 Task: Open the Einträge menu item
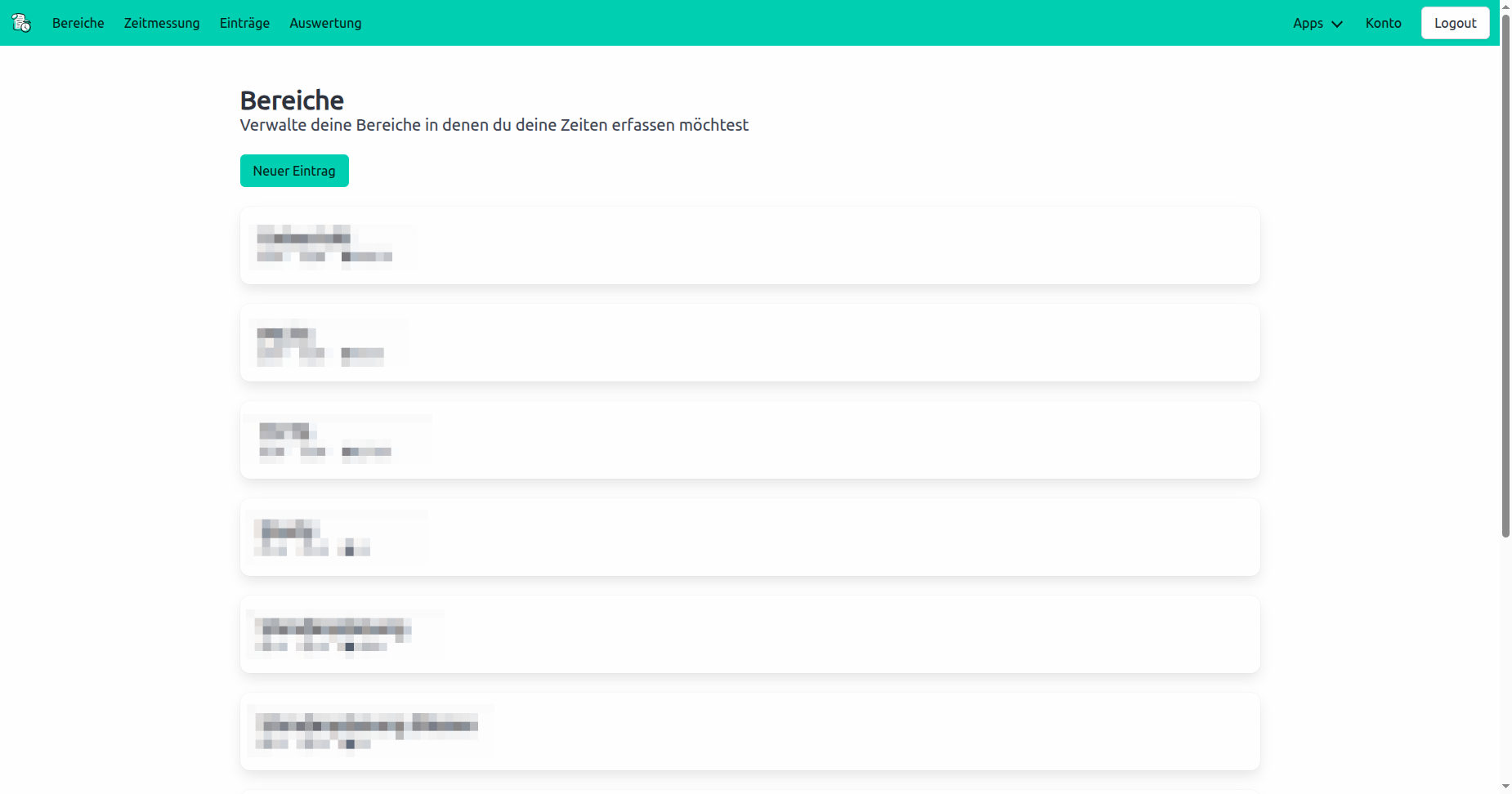[x=244, y=23]
